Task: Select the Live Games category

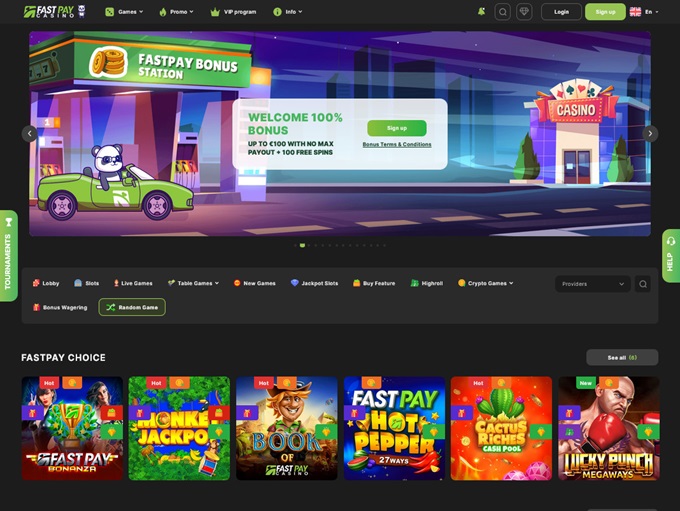Action: pyautogui.click(x=133, y=283)
